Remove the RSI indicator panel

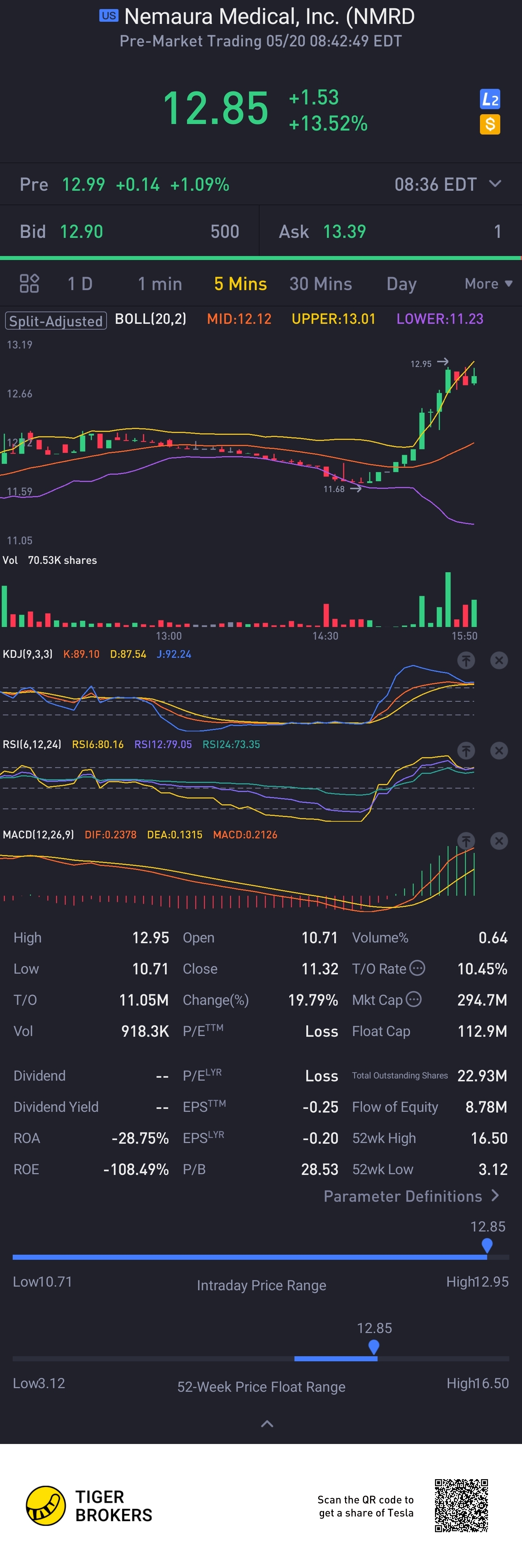click(499, 751)
